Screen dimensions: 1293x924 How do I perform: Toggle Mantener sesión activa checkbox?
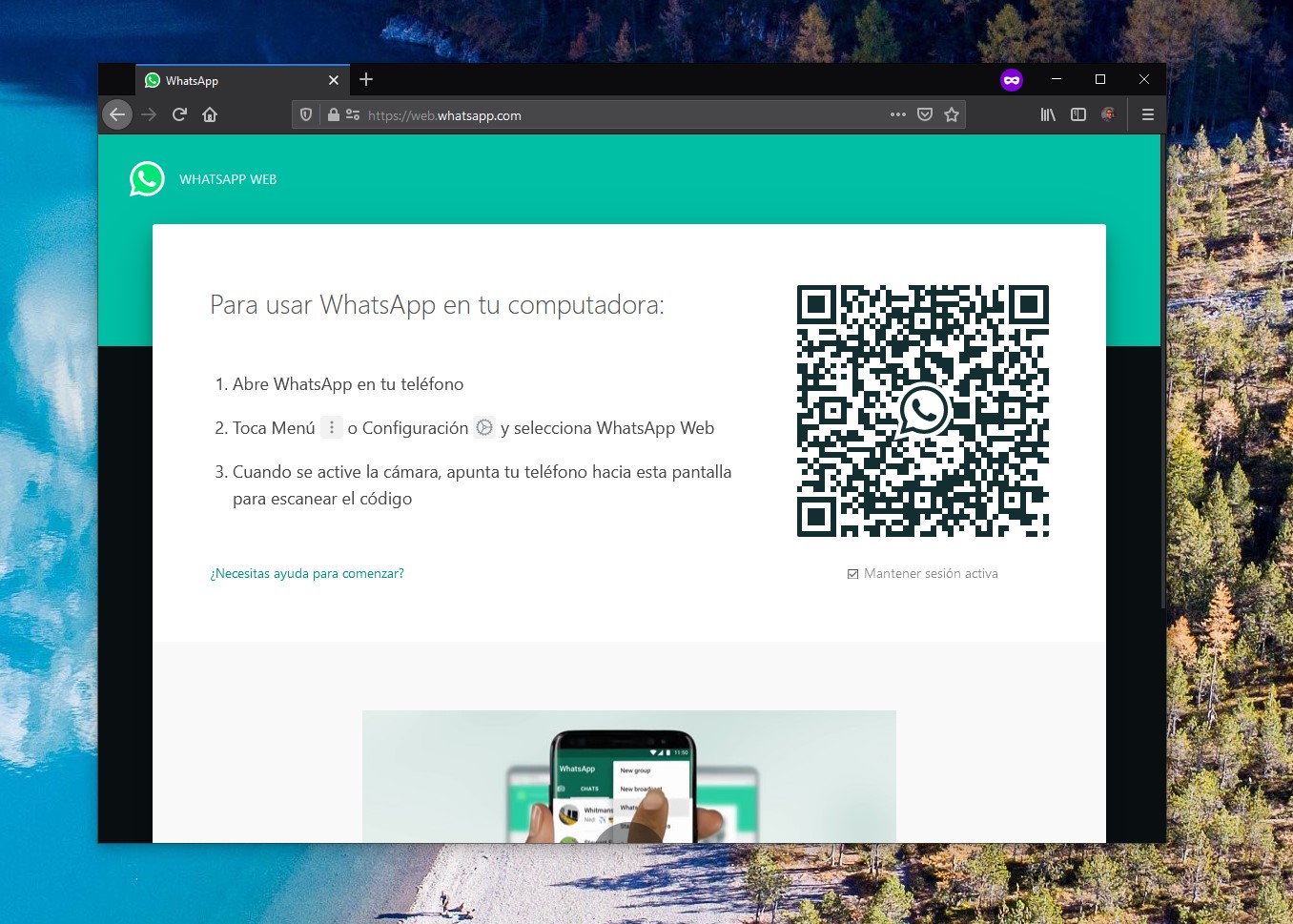point(852,574)
